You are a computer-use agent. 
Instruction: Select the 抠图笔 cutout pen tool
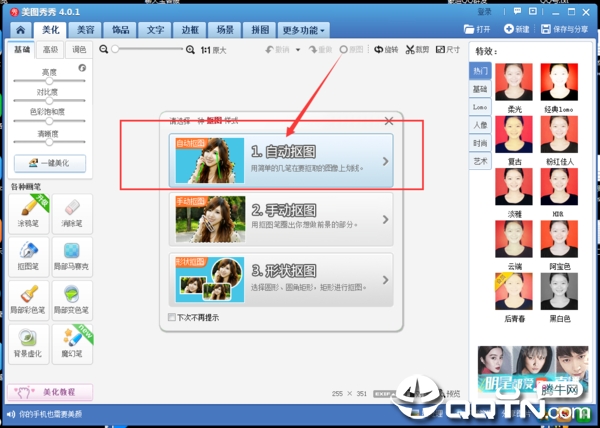tap(29, 257)
